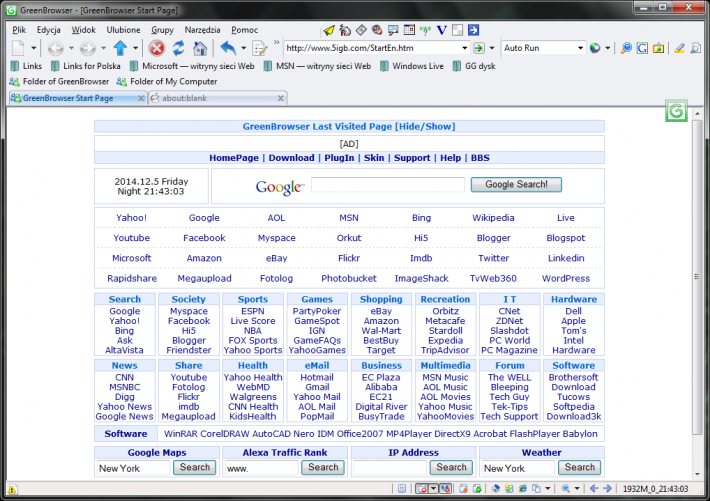Open the Links for Polska favorites folder
This screenshot has height=501, width=710.
pos(86,66)
